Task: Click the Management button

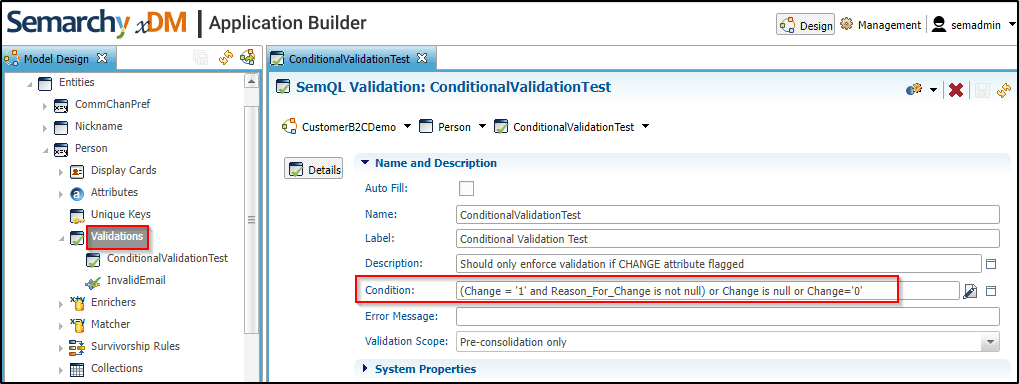Action: [x=881, y=25]
